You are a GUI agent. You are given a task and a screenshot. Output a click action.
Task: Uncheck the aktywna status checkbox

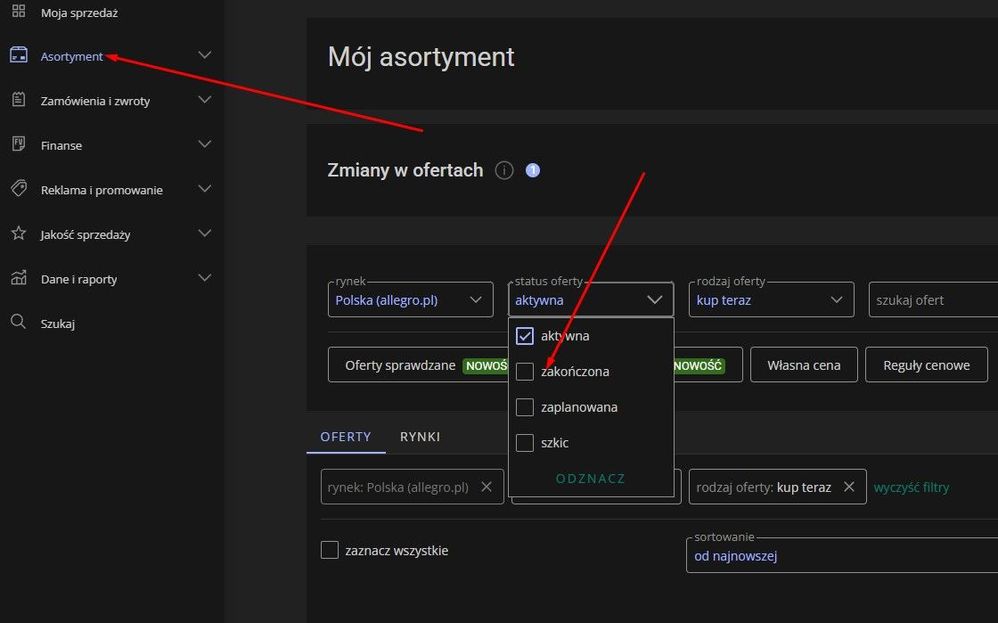(x=525, y=336)
